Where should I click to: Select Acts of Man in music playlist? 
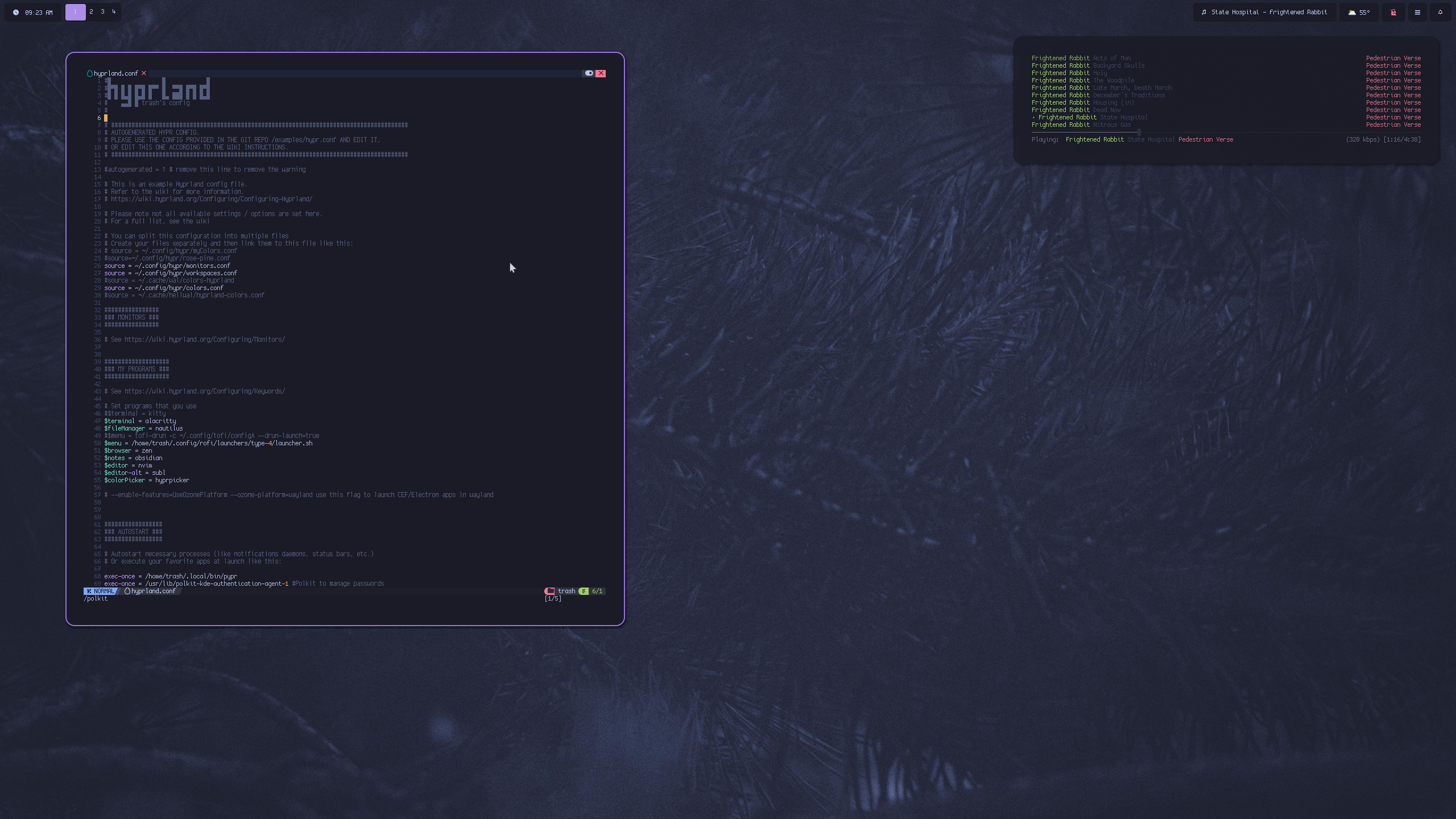[1226, 58]
